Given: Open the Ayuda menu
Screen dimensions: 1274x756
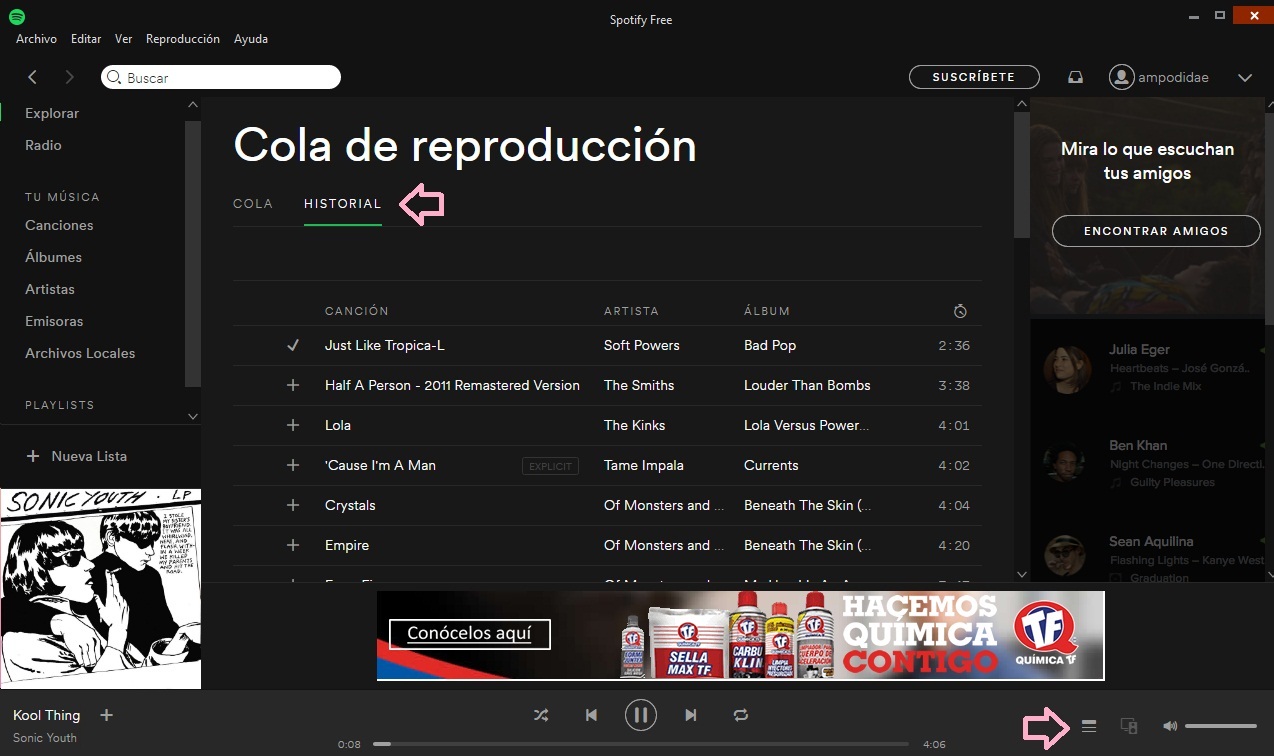Looking at the screenshot, I should point(251,39).
